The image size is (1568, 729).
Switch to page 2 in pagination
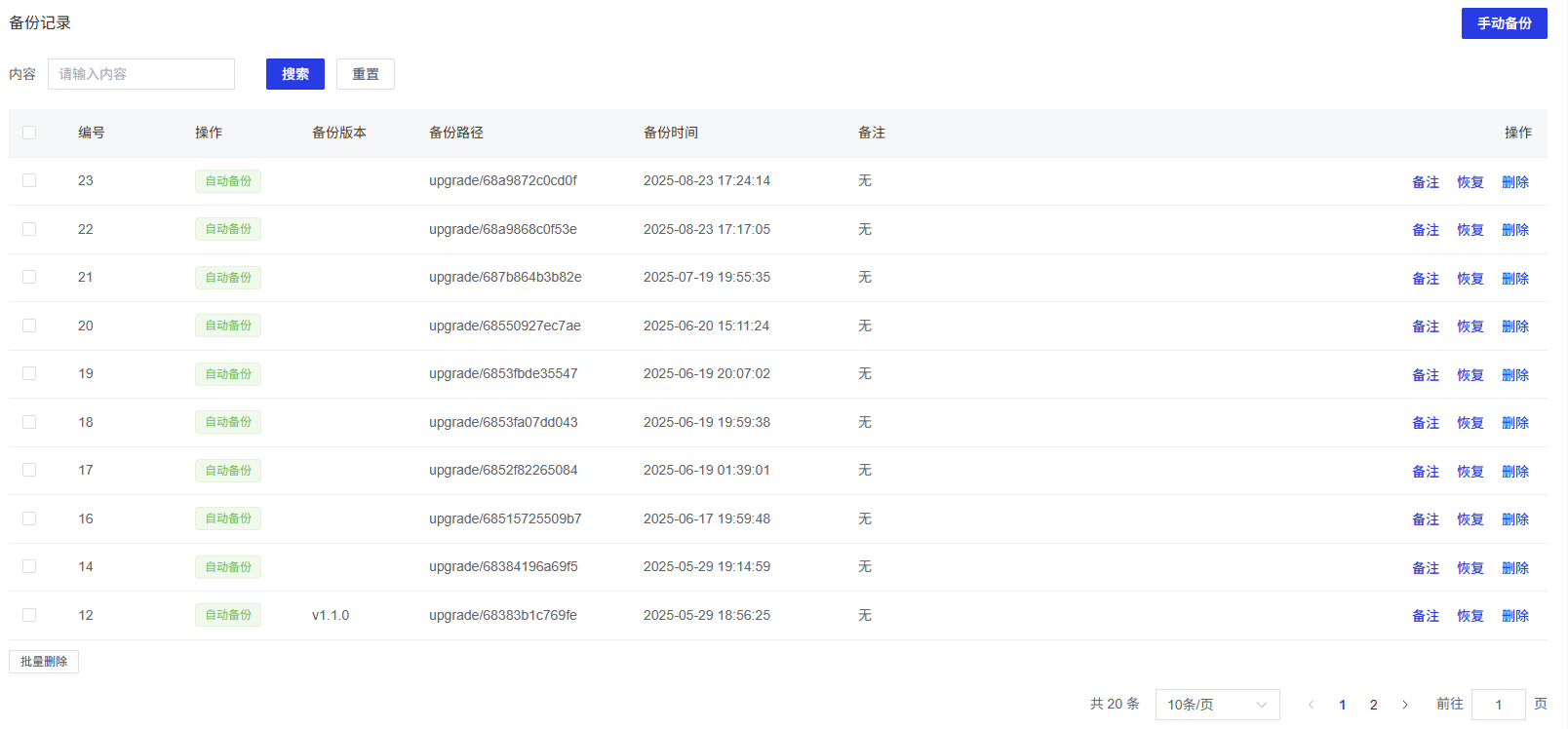[1373, 705]
